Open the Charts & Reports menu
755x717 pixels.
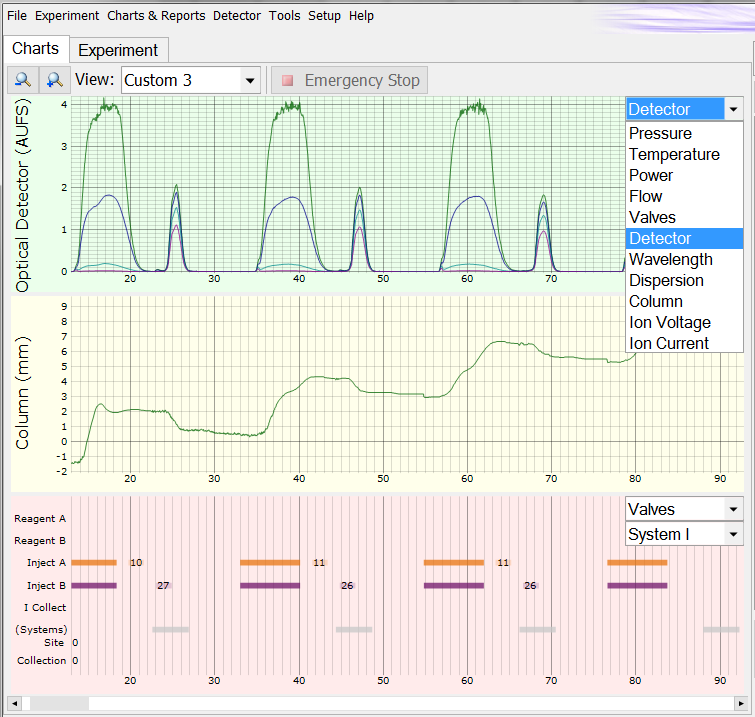pos(155,16)
